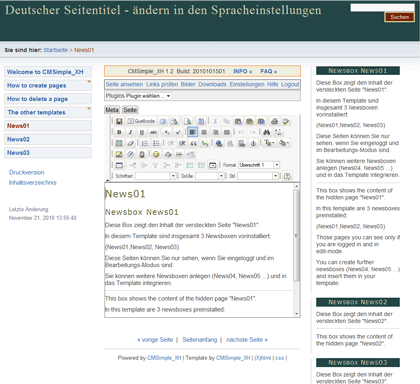
Task: Open Links prüfen menu item
Action: pyautogui.click(x=162, y=85)
